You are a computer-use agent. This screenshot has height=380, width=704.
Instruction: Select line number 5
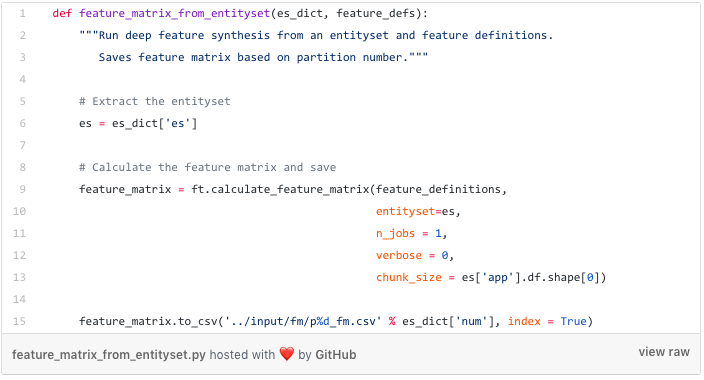coord(22,102)
